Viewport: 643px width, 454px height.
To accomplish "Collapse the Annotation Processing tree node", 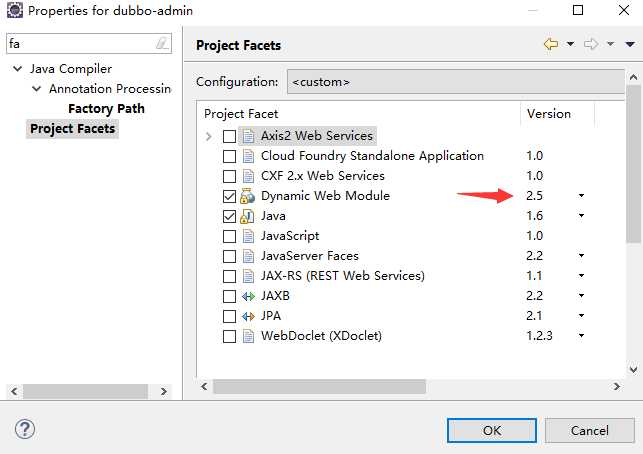I will tap(36, 89).
